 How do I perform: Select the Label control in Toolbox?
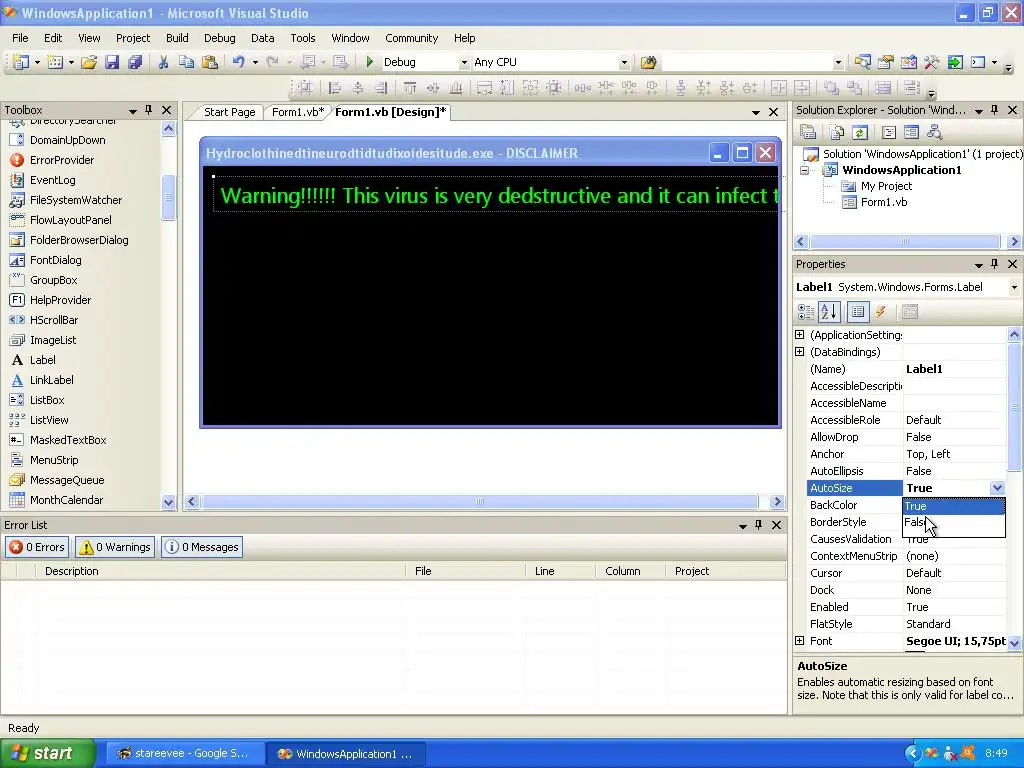(x=42, y=360)
